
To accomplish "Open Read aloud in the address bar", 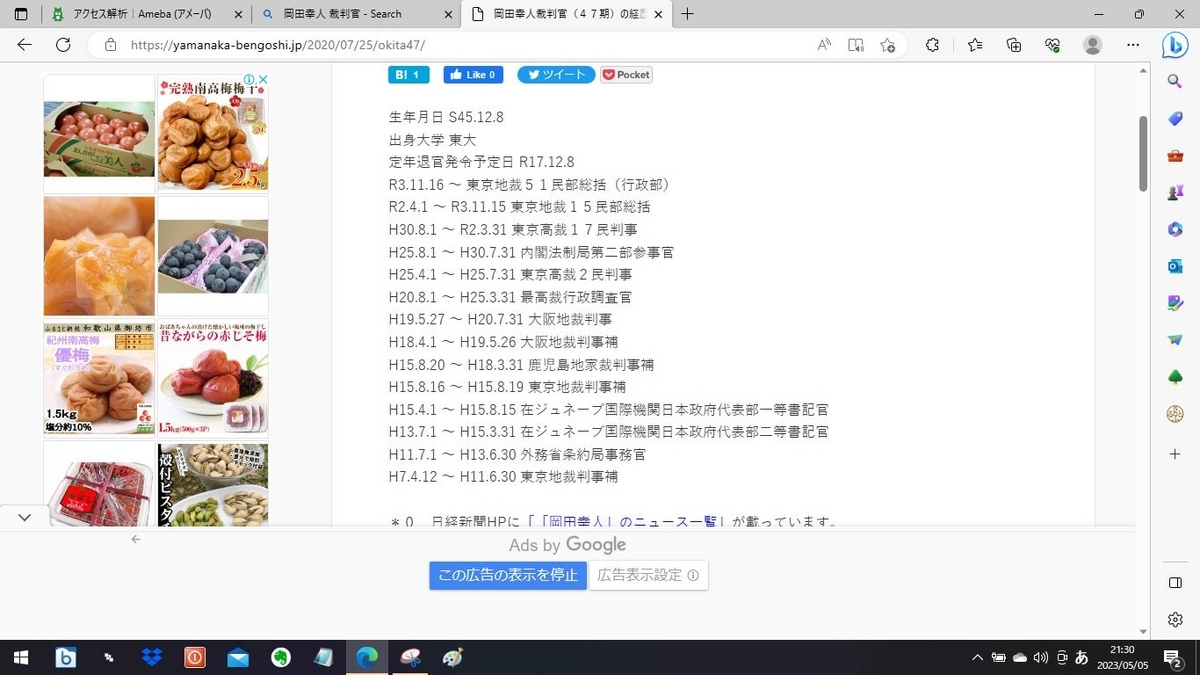I will point(824,45).
